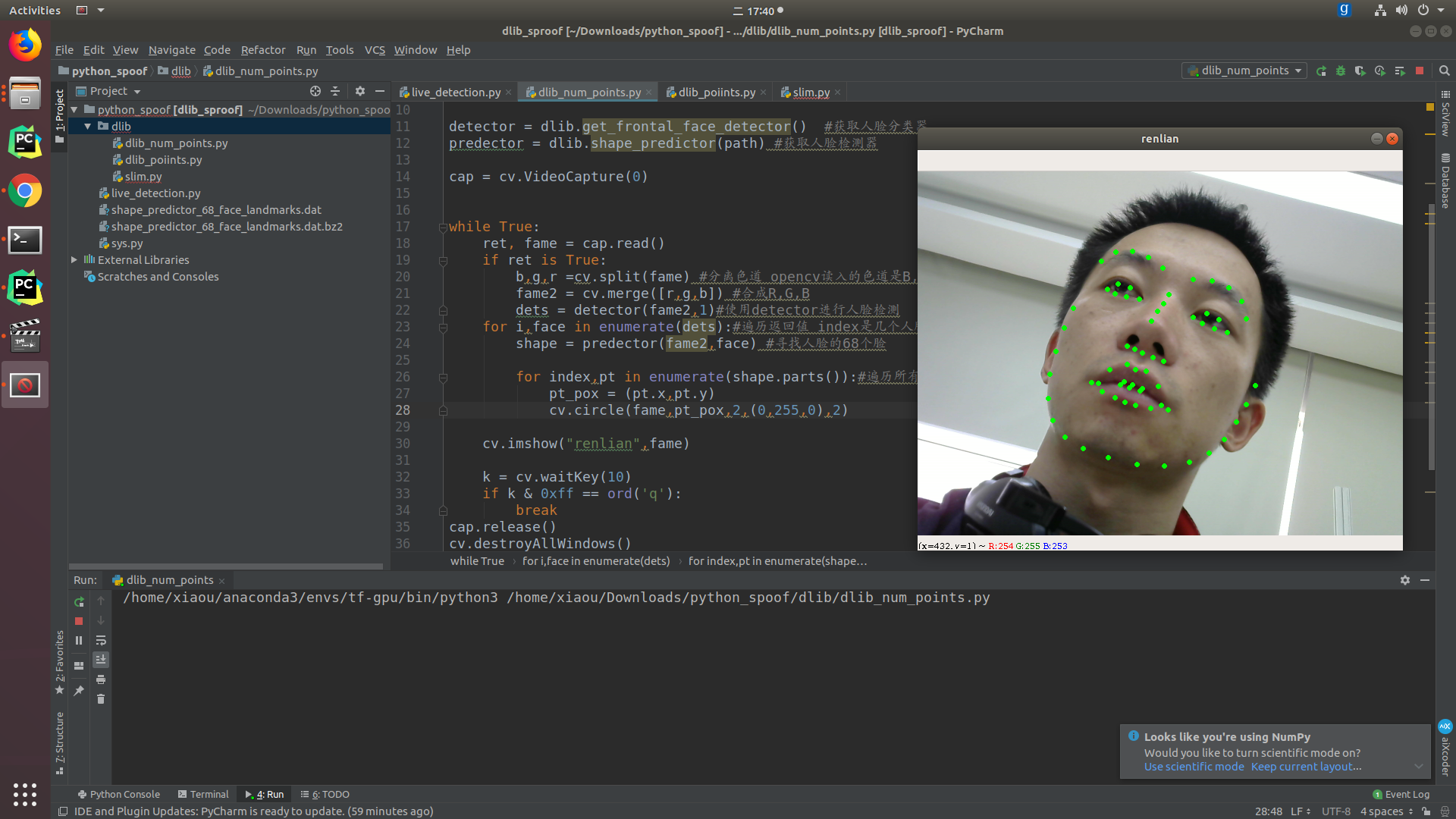1456x819 pixels.
Task: Switch to the live_detection.py editor tab
Action: [x=455, y=93]
